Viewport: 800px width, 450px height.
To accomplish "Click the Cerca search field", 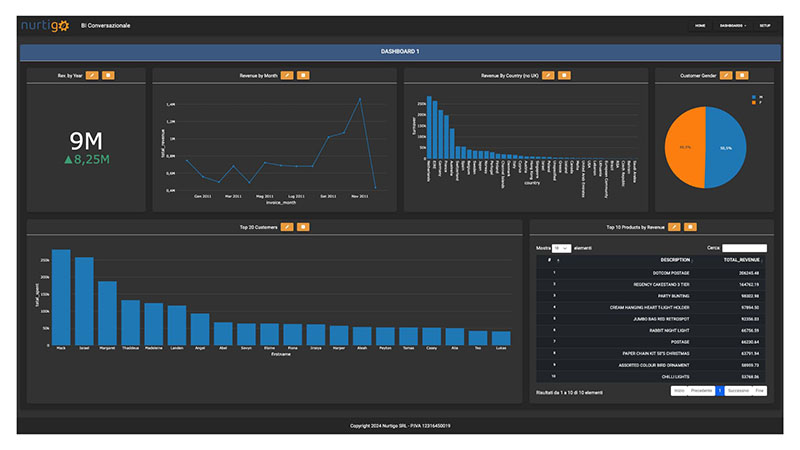I will coord(744,248).
